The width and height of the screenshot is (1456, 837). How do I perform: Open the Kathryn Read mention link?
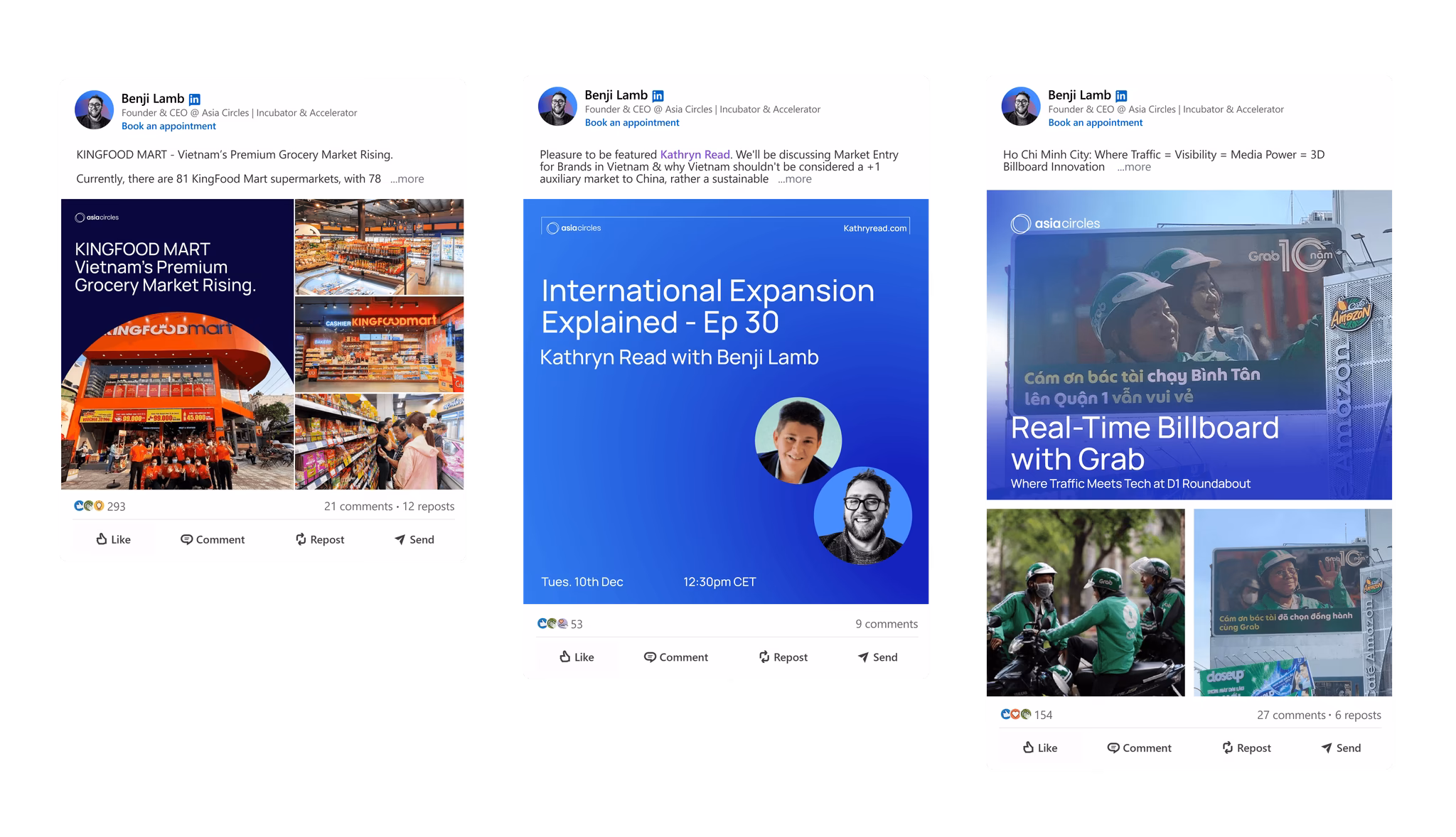(695, 154)
